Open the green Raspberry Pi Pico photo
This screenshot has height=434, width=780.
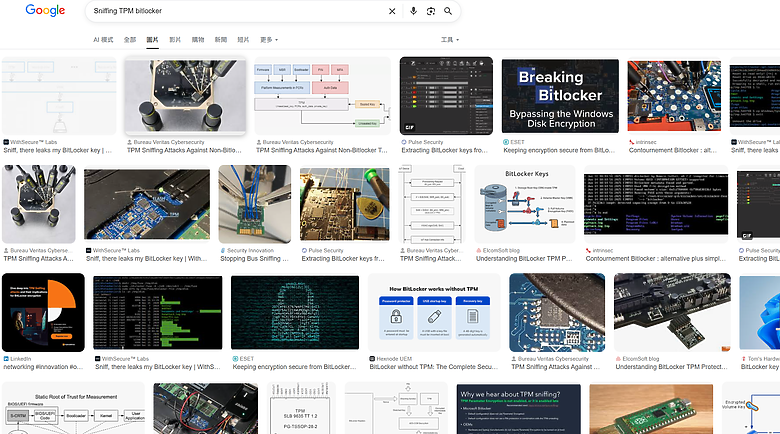pyautogui.click(x=651, y=408)
